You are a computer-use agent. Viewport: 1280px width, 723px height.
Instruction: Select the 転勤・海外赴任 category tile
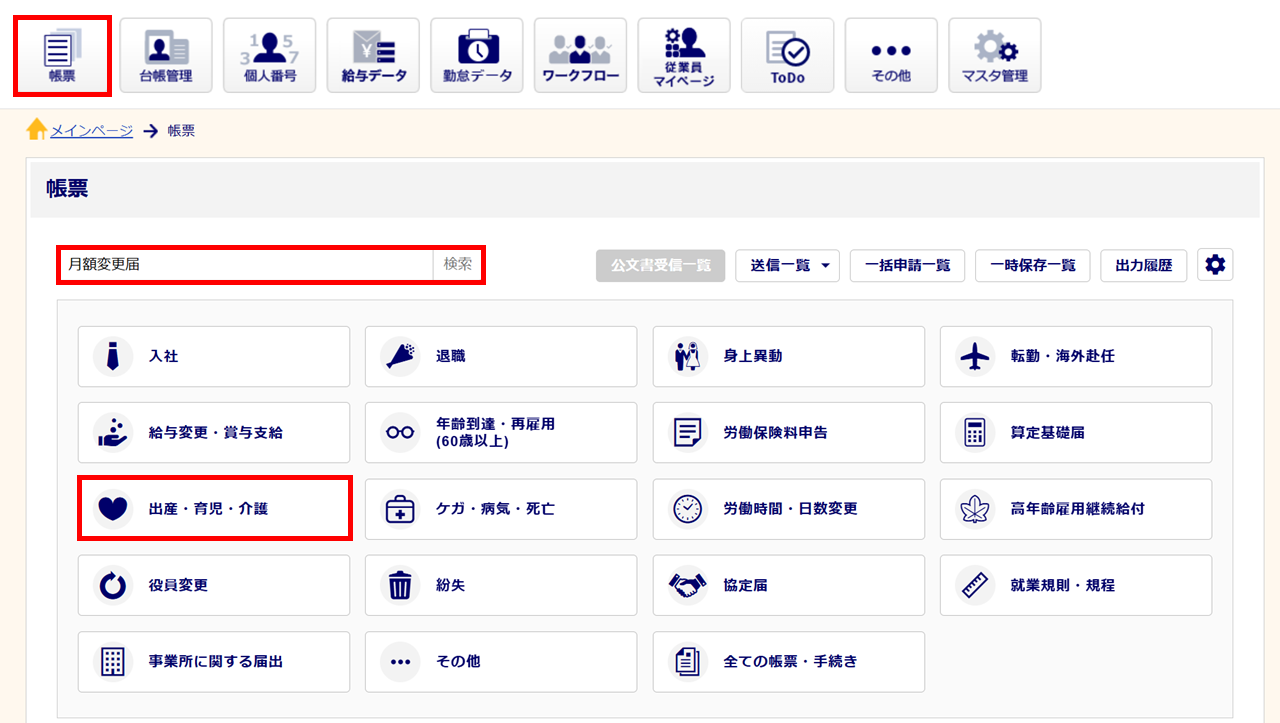[1076, 356]
